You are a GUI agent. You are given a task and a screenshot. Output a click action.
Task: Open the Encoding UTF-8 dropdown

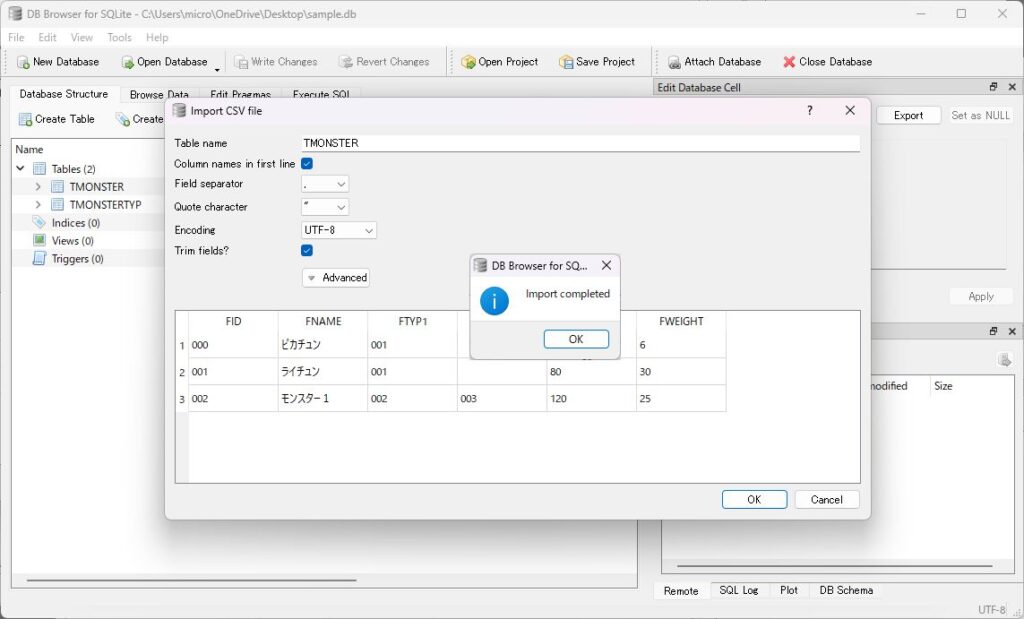pos(339,230)
